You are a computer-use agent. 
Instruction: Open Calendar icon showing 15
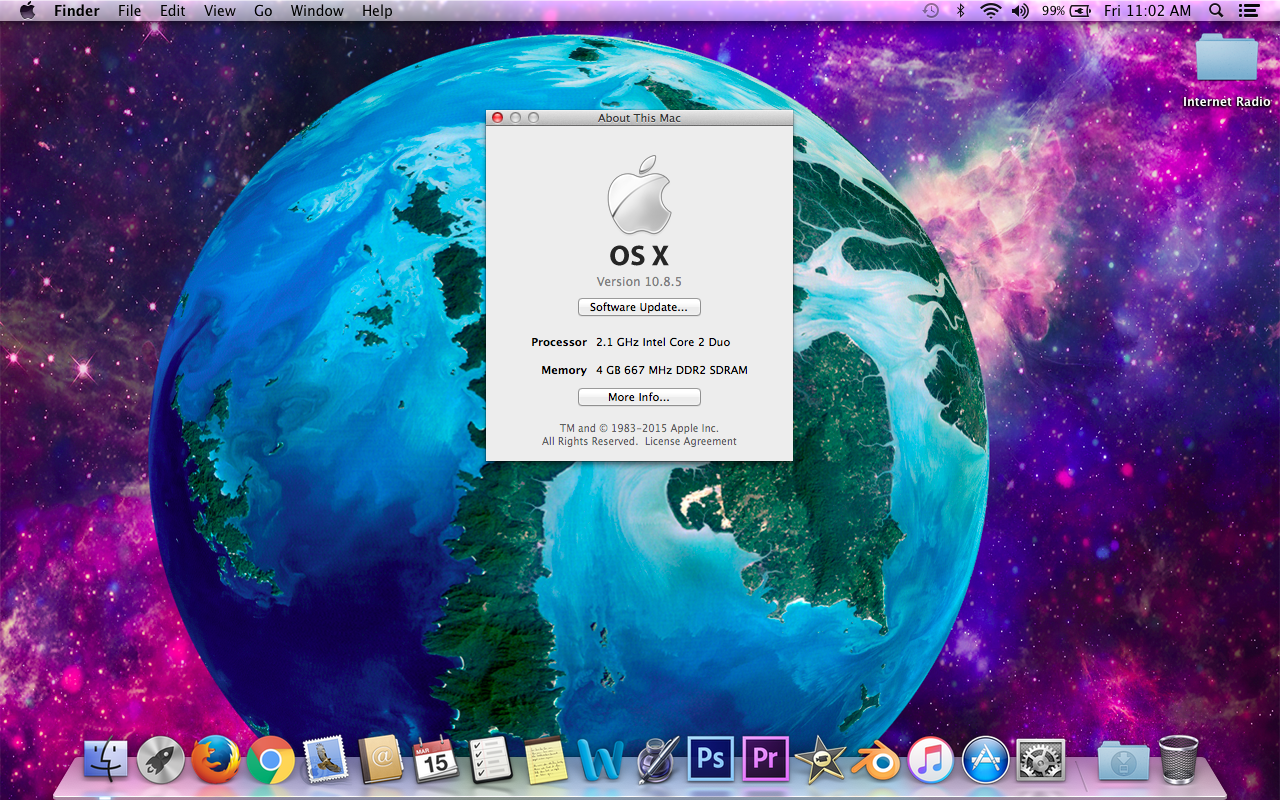(435, 761)
